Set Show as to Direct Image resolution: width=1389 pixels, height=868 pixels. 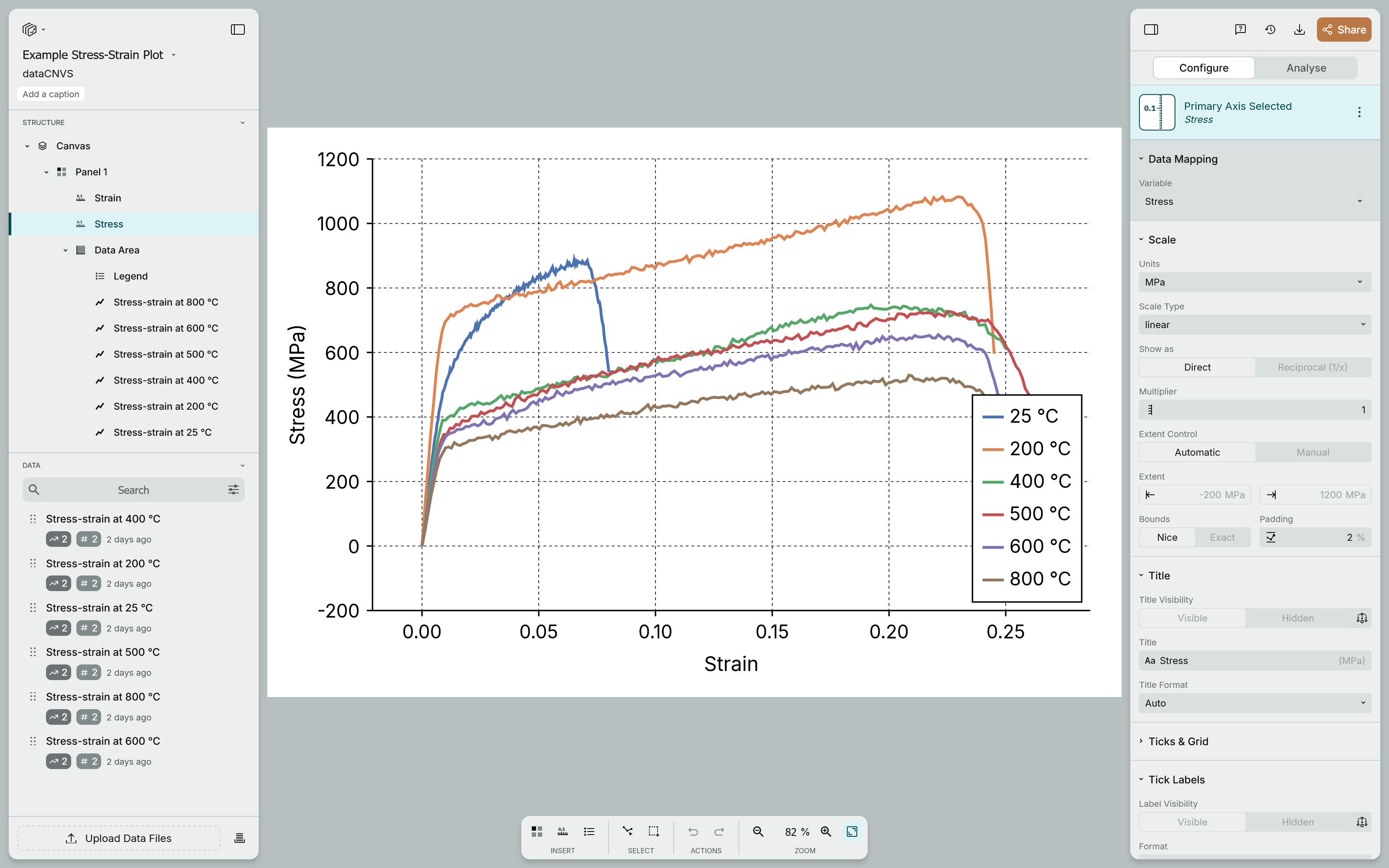(x=1197, y=368)
